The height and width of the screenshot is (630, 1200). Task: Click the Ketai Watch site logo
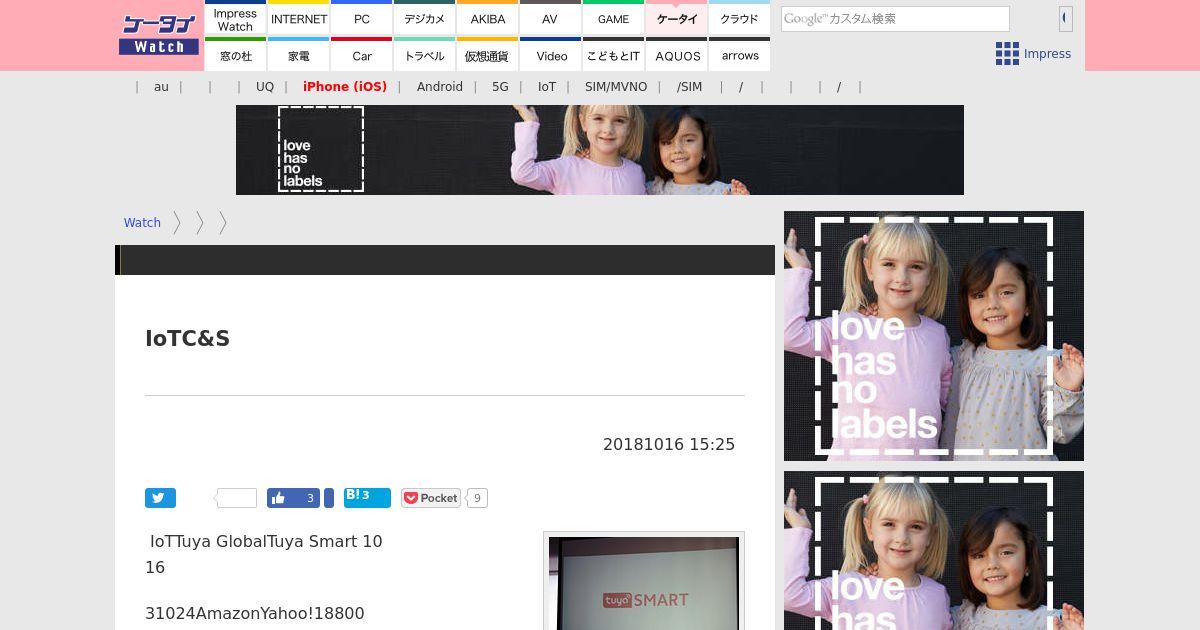pos(158,35)
